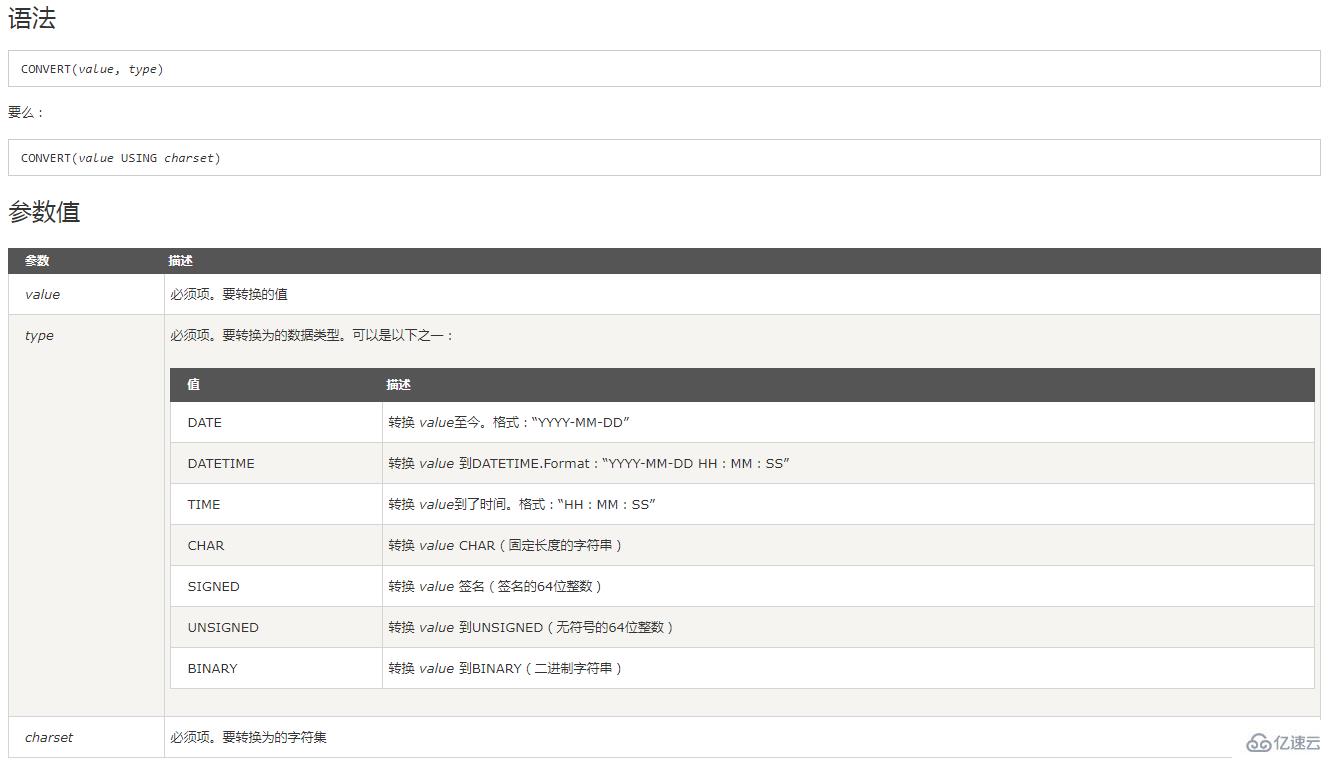This screenshot has width=1332, height=764.
Task: Click the 参数值 section heading
Action: point(44,212)
